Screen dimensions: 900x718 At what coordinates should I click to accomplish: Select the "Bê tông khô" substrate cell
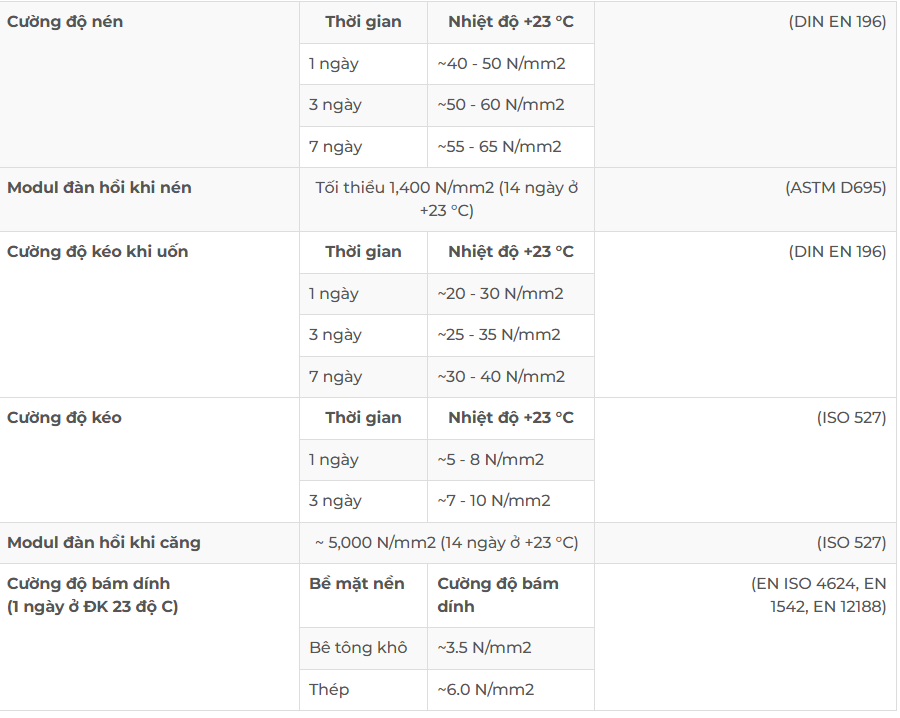point(358,648)
